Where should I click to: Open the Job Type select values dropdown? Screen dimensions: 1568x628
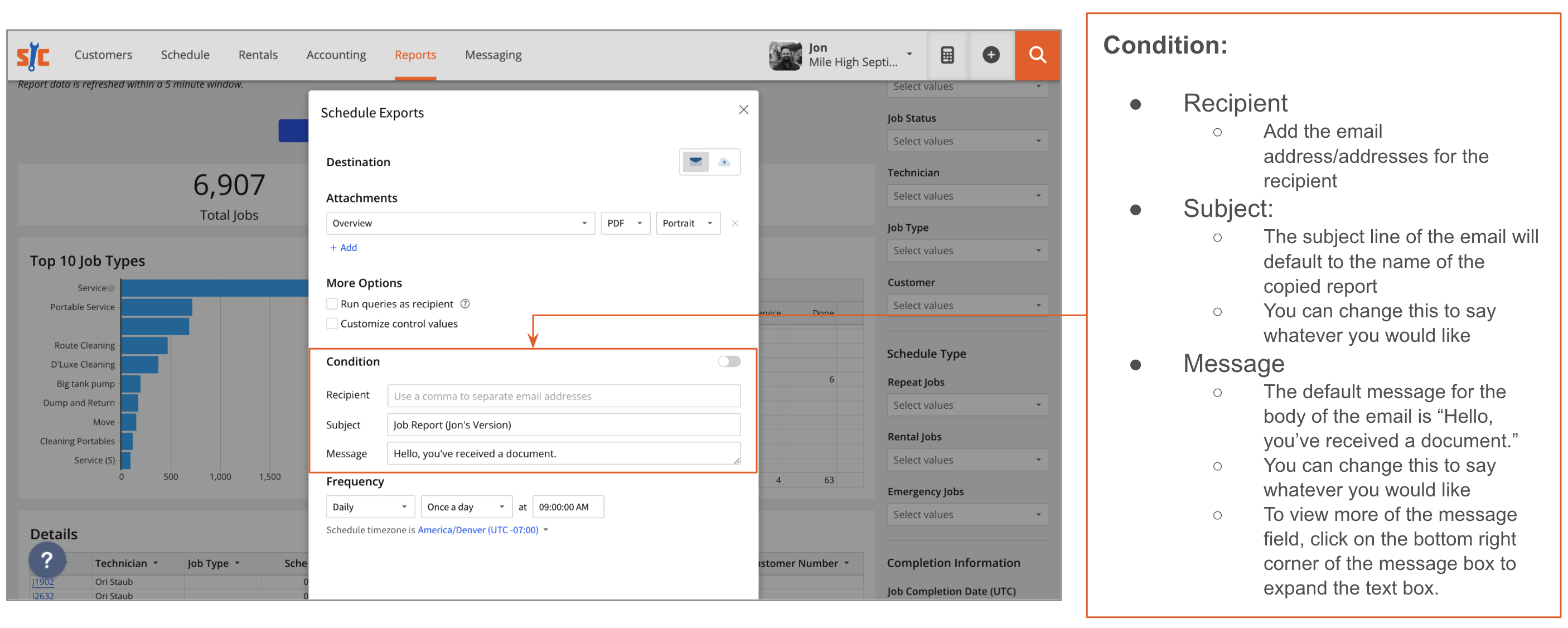pos(967,251)
